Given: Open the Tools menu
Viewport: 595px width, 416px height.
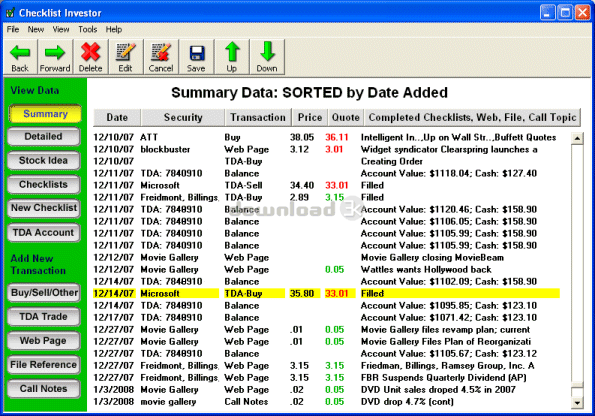Looking at the screenshot, I should (88, 29).
